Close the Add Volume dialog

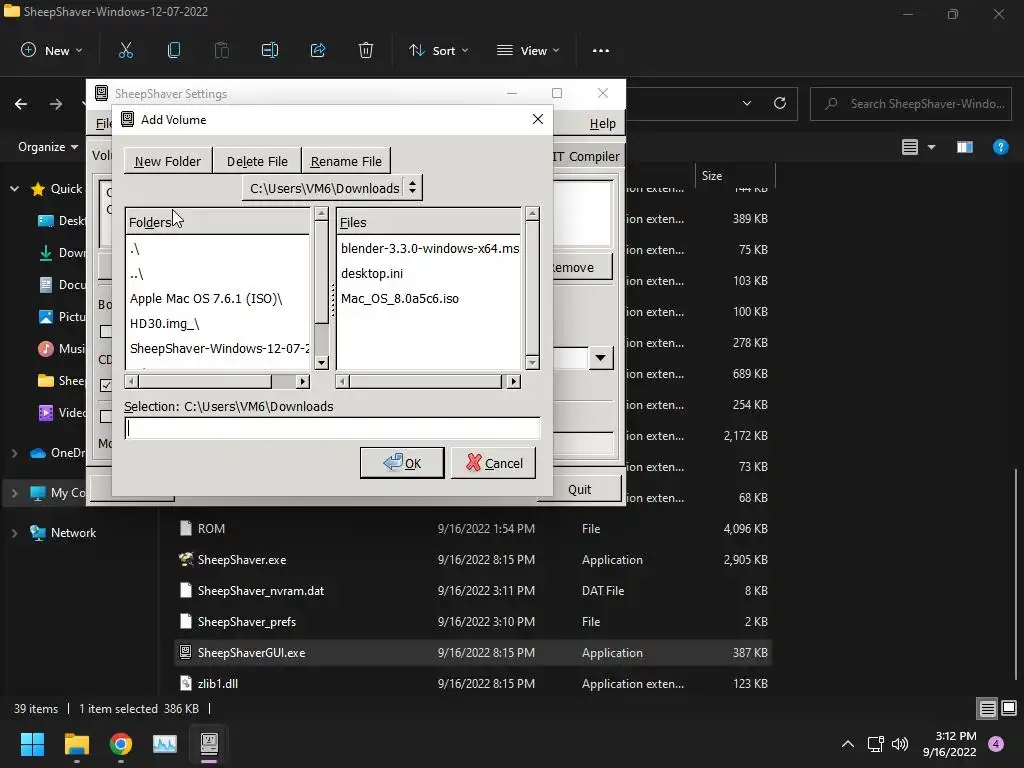point(537,119)
